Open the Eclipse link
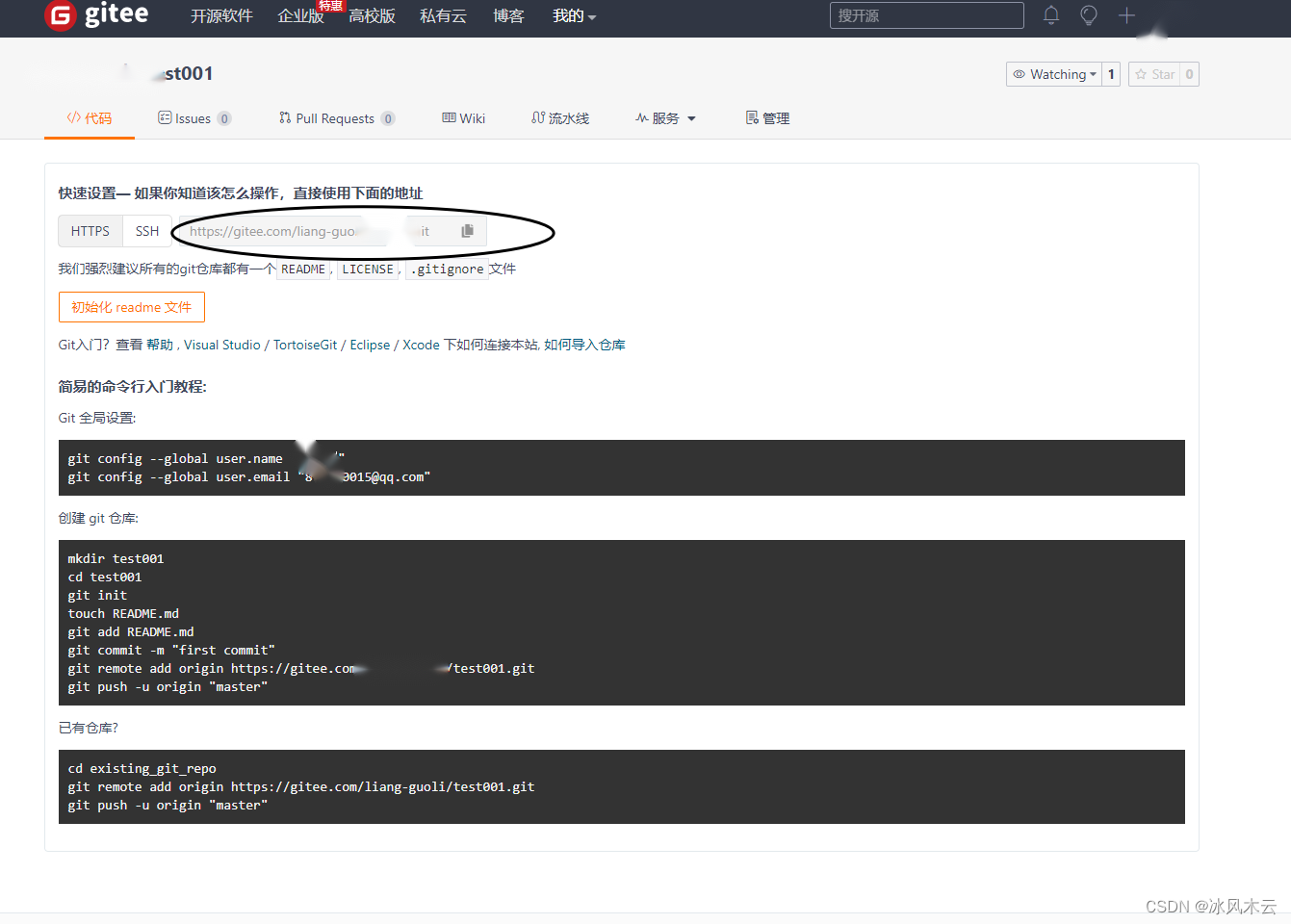The height and width of the screenshot is (924, 1291). tap(371, 345)
